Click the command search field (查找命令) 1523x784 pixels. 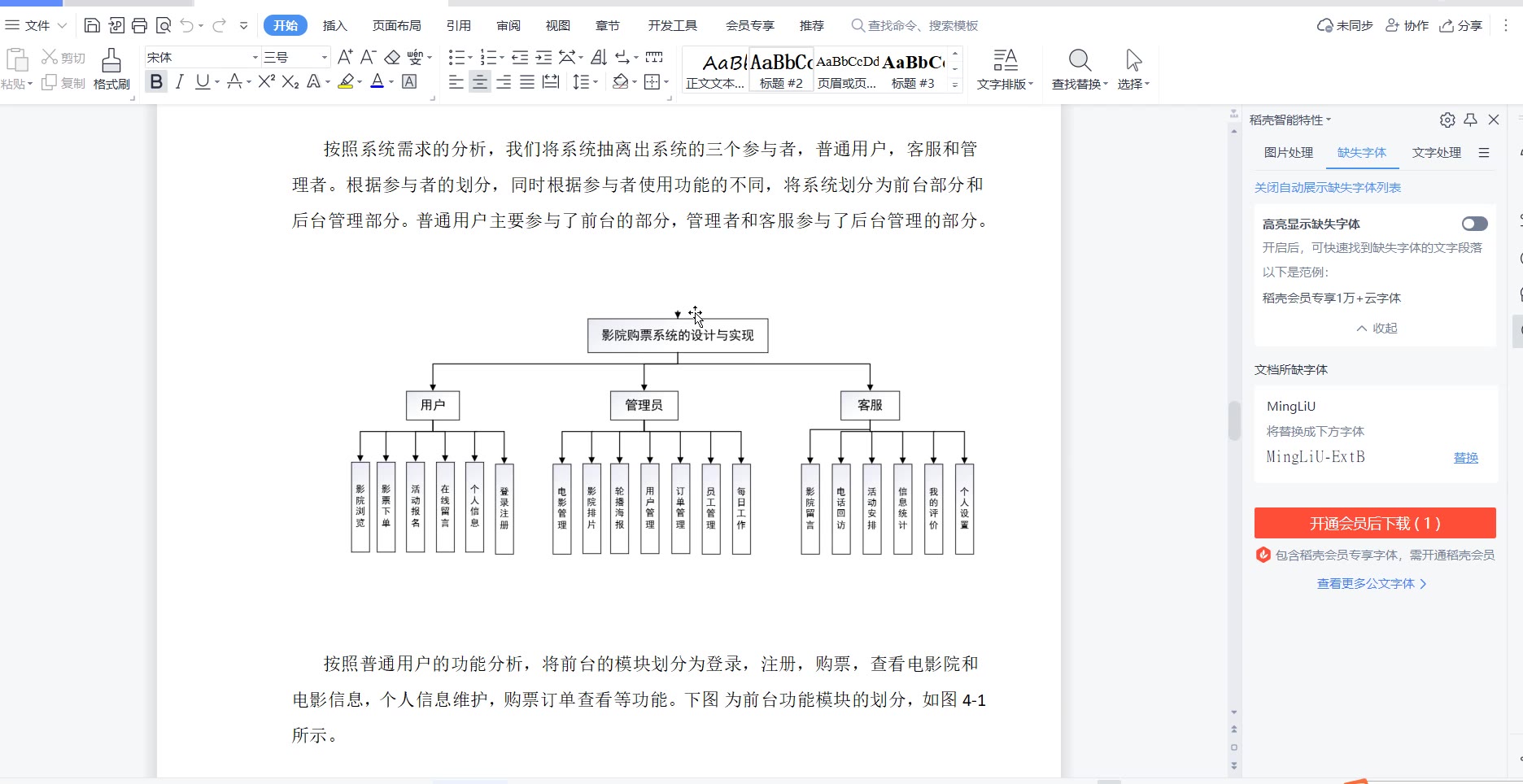click(x=915, y=26)
